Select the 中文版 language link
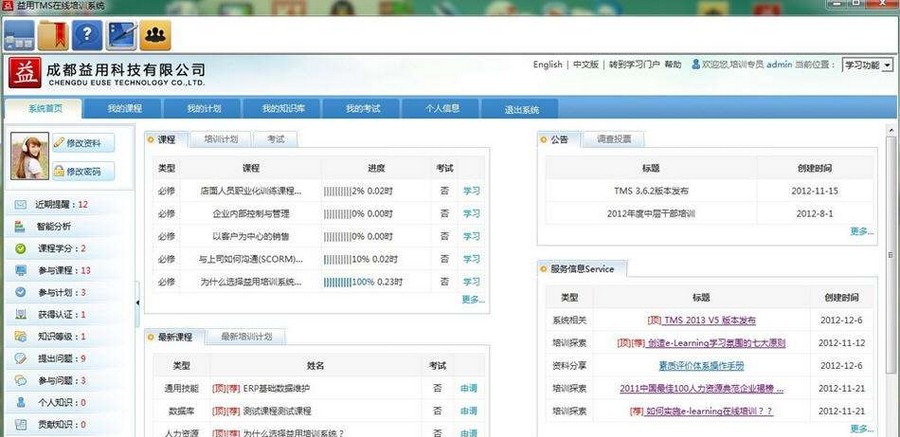Viewport: 900px width, 437px height. tap(585, 65)
